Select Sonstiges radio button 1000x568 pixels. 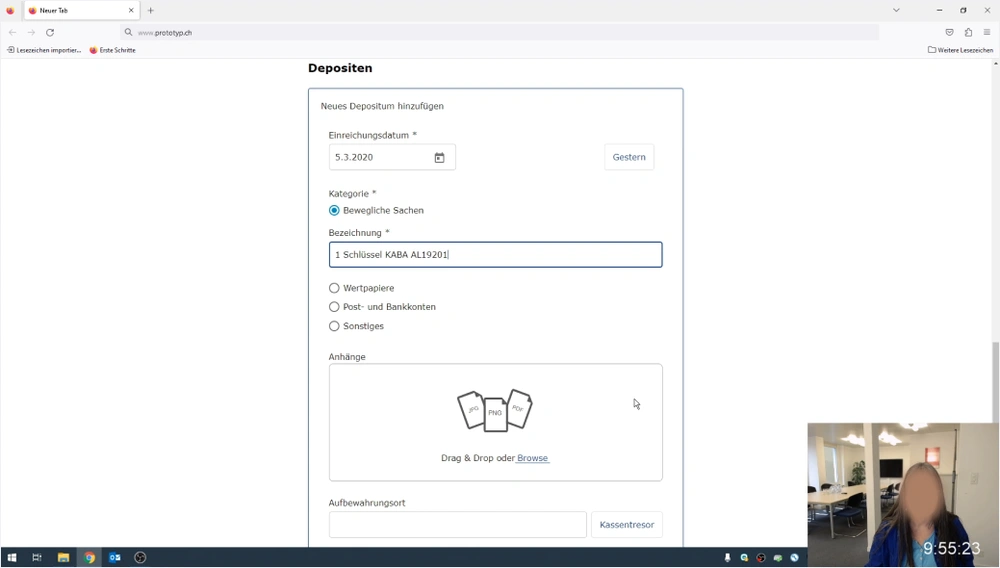(334, 326)
